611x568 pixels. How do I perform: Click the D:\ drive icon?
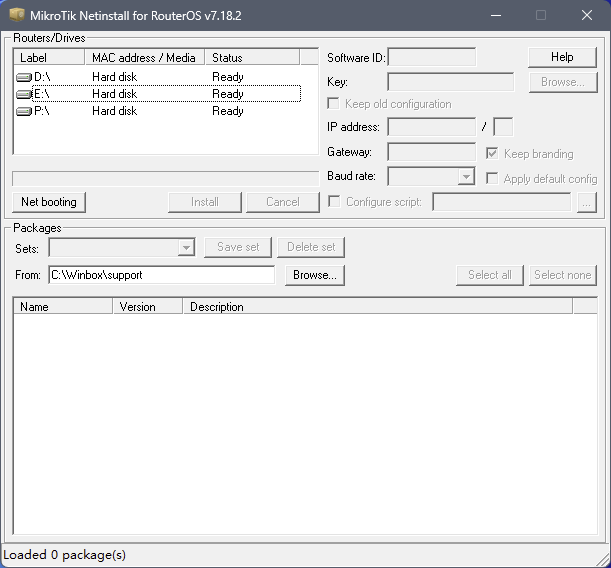[24, 77]
